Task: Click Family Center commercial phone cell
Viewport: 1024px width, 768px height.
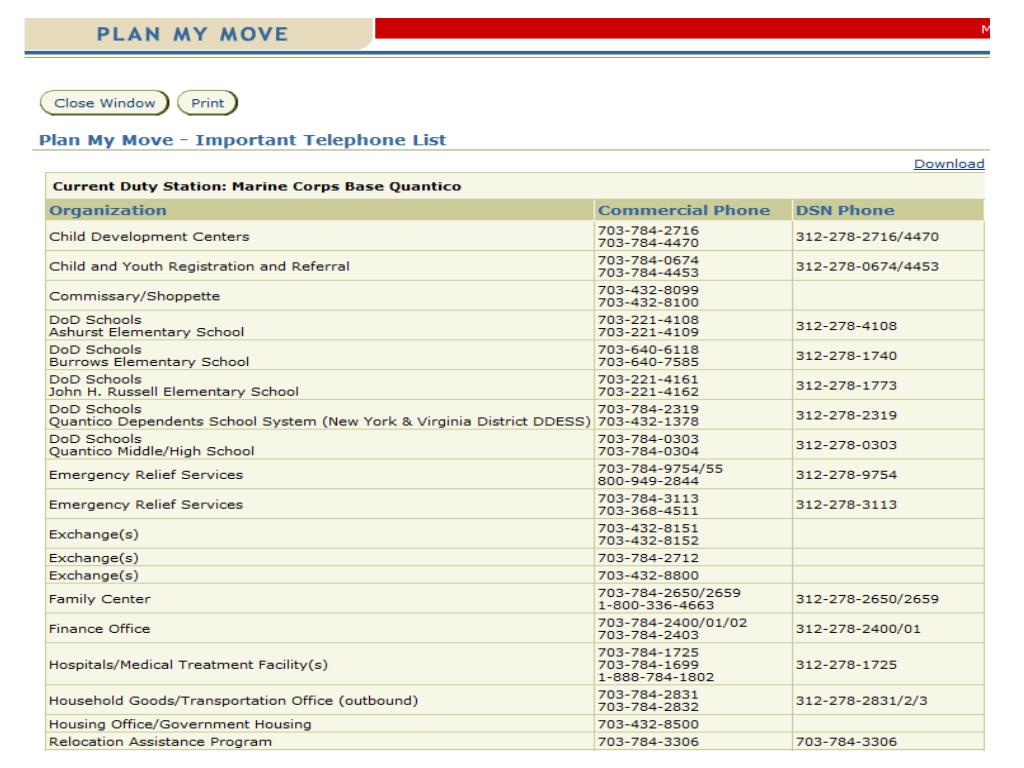Action: point(693,599)
